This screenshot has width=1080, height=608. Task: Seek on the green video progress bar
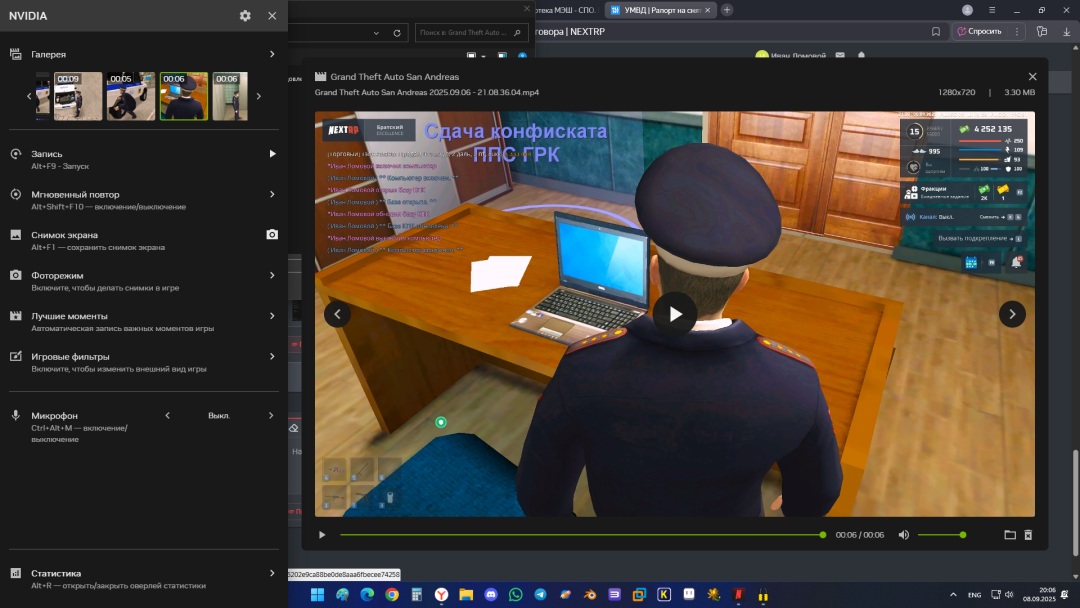582,535
